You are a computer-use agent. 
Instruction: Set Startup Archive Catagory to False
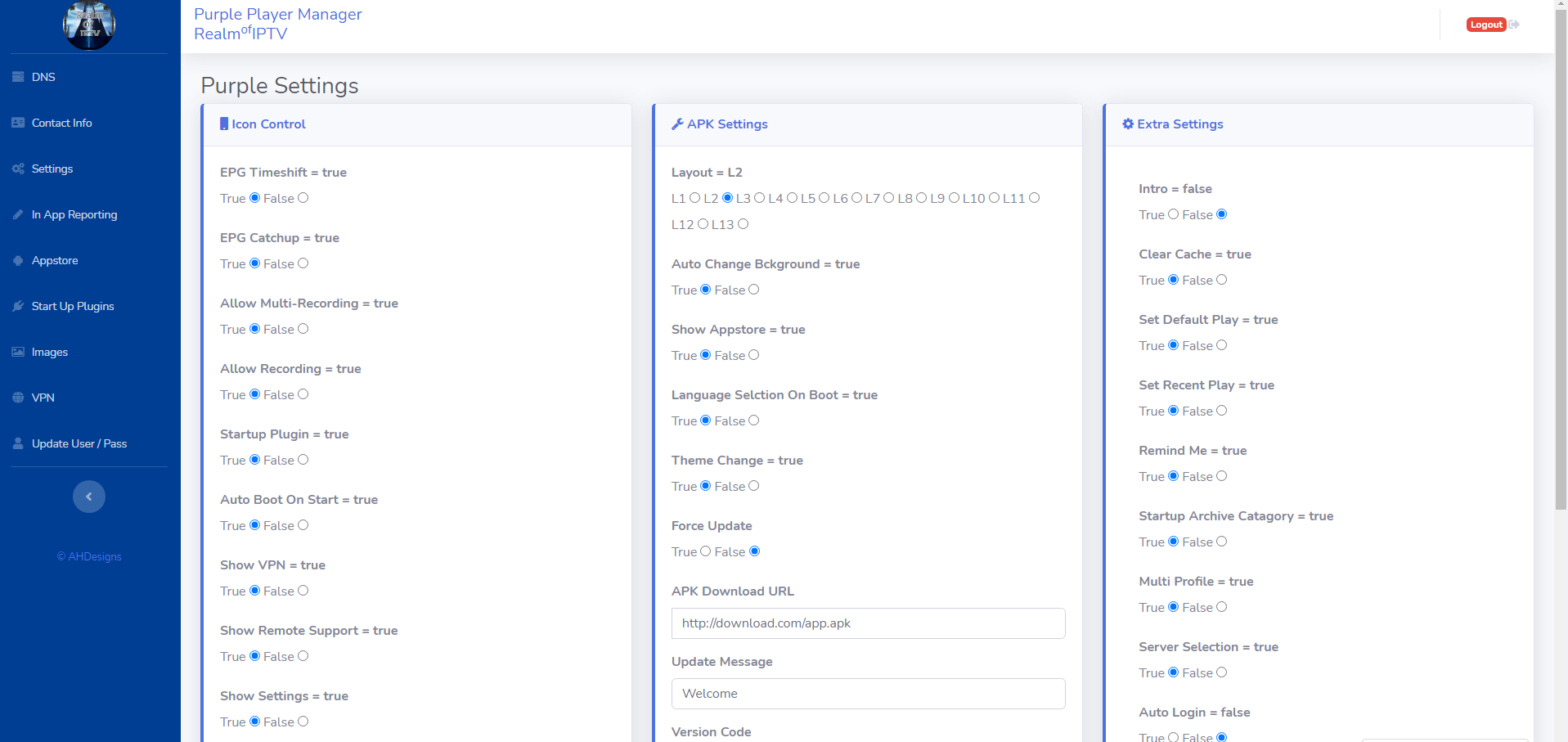click(1222, 542)
